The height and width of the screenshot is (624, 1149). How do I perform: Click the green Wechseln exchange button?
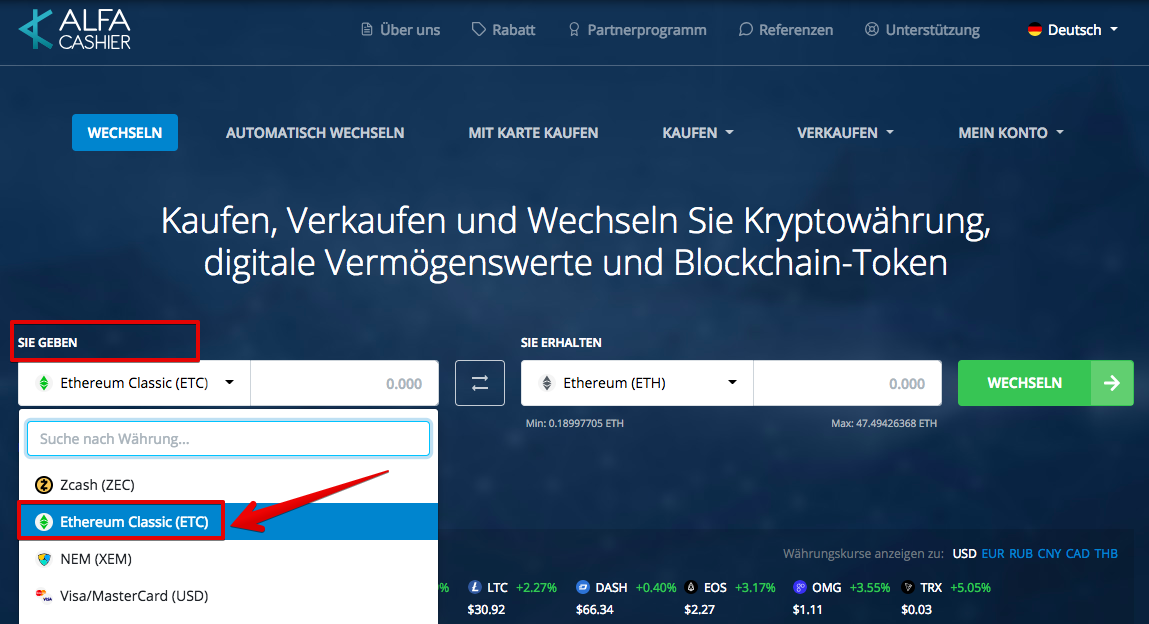point(1046,383)
